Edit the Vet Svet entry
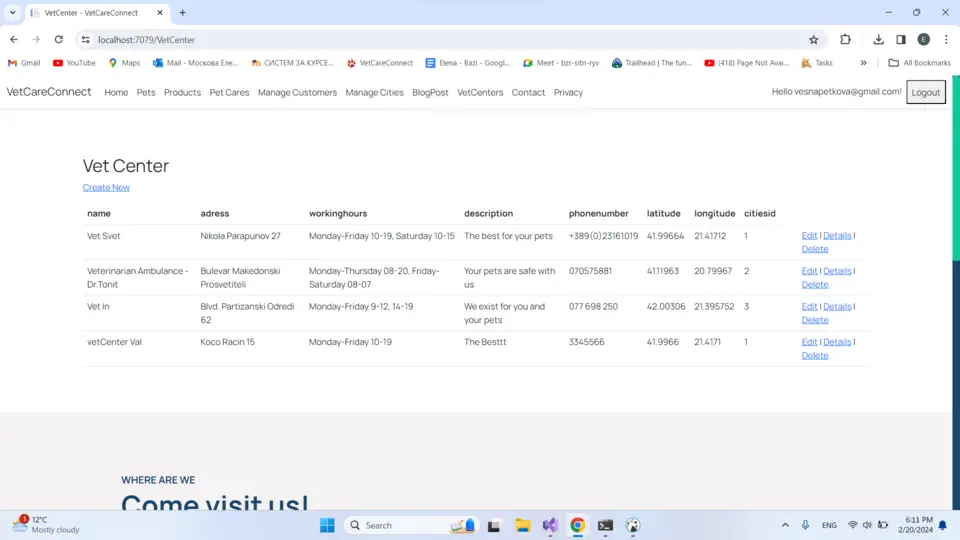The image size is (960, 540). (x=809, y=236)
